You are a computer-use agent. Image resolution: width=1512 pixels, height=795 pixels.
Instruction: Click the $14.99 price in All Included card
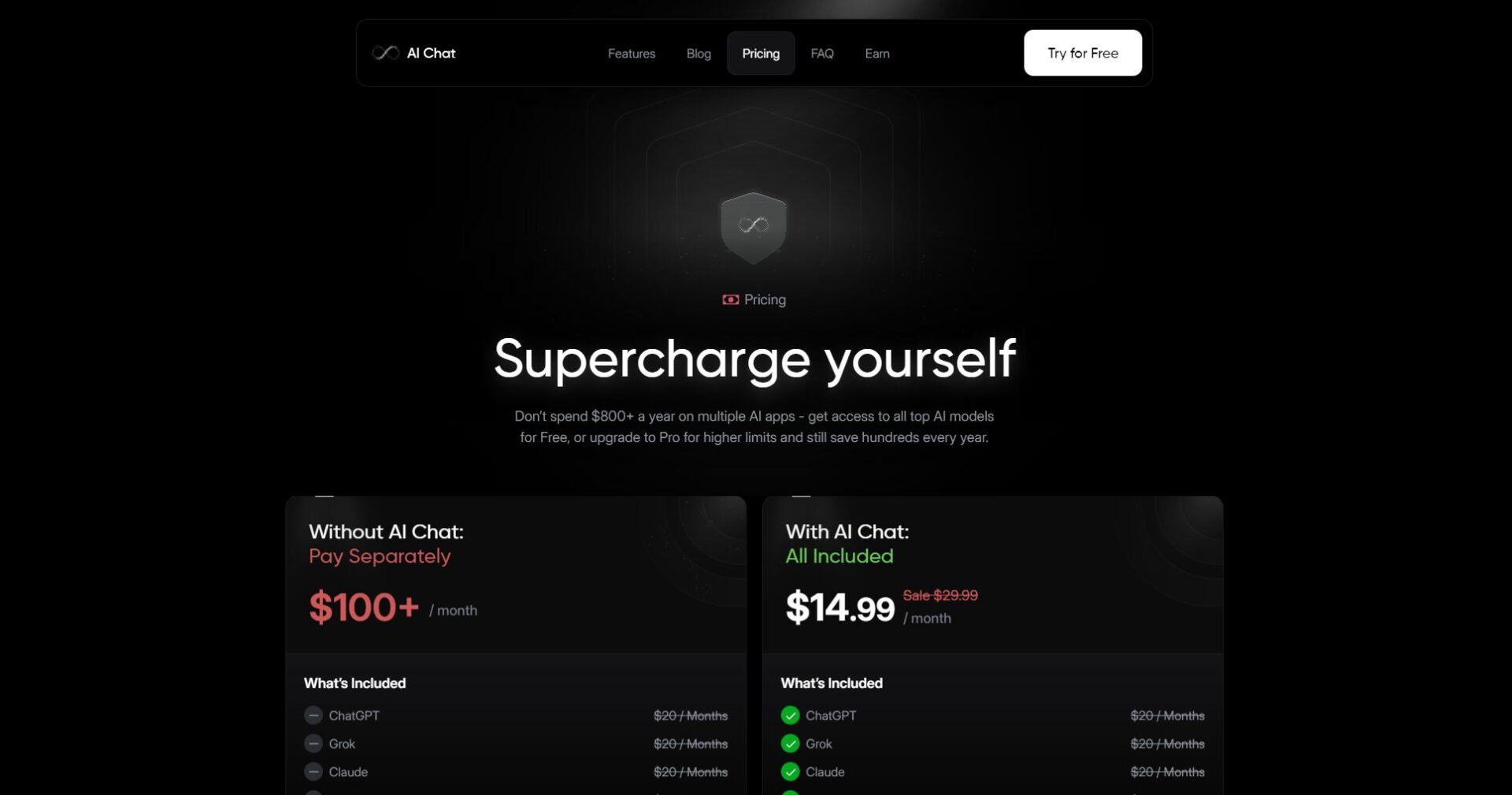[839, 607]
